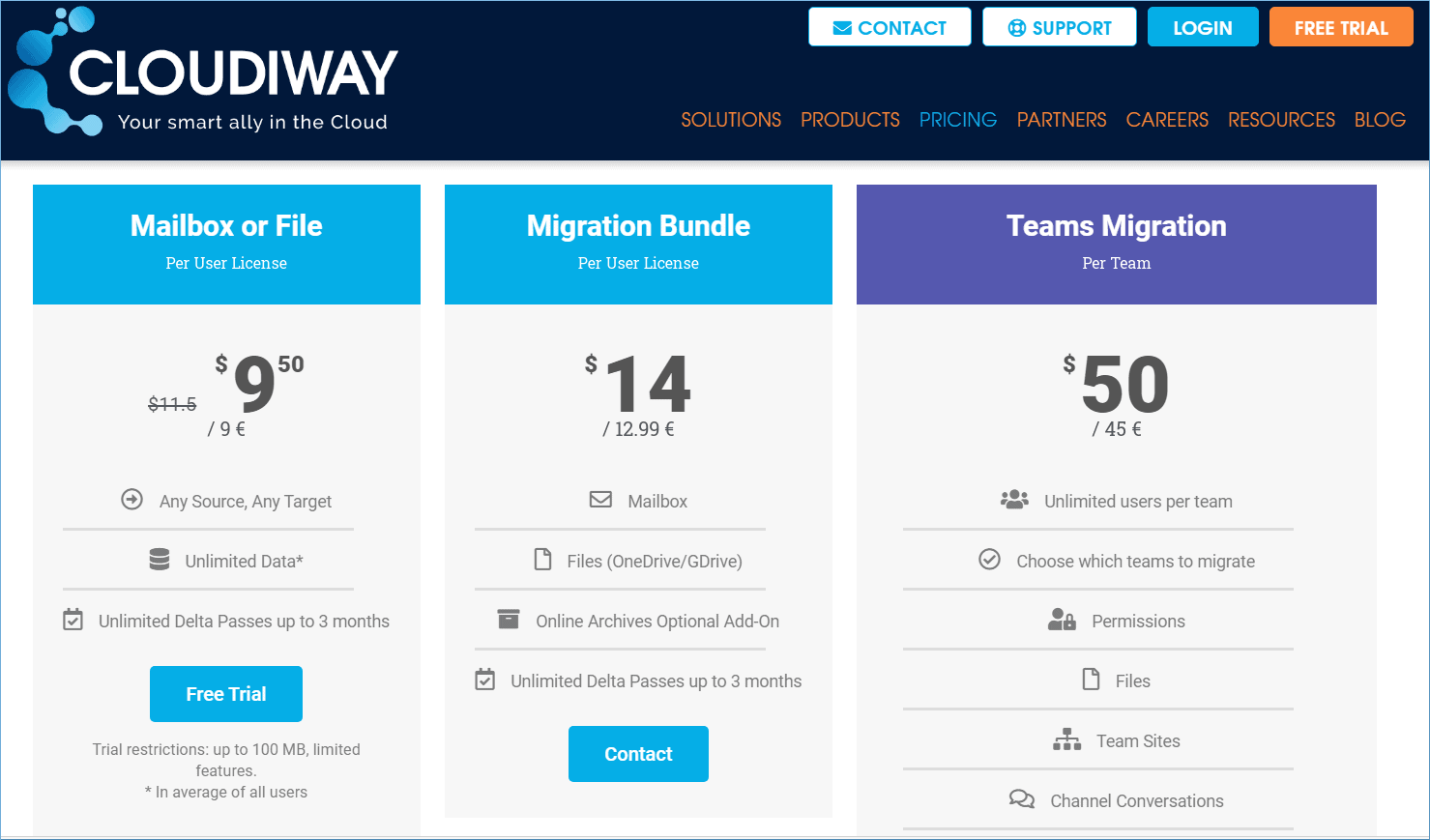
Task: Click check-circle icon beside Choose which teams
Action: point(989,560)
